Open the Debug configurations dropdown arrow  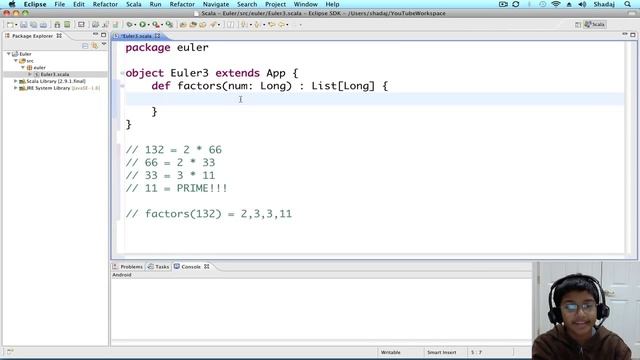pos(135,25)
